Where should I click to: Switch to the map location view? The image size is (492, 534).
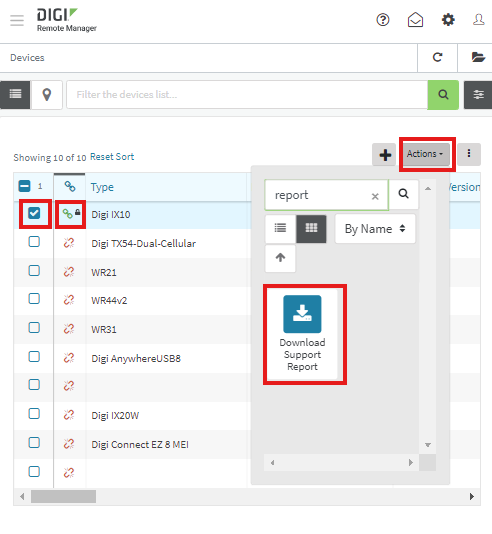click(47, 95)
